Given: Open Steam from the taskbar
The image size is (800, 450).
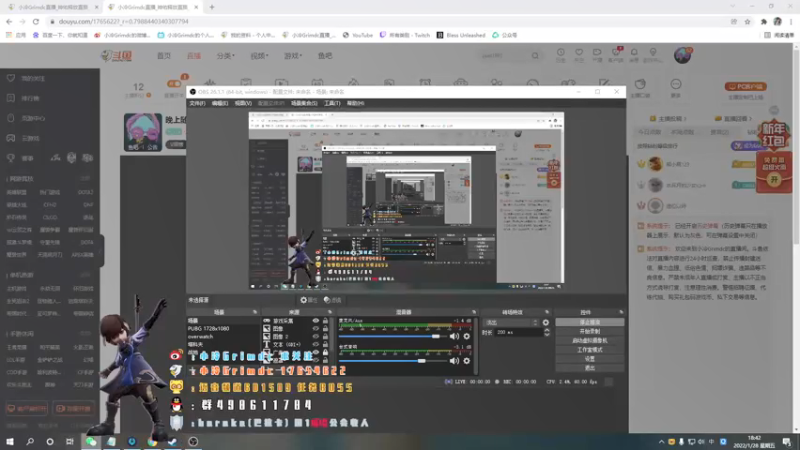Looking at the screenshot, I should point(172,441).
